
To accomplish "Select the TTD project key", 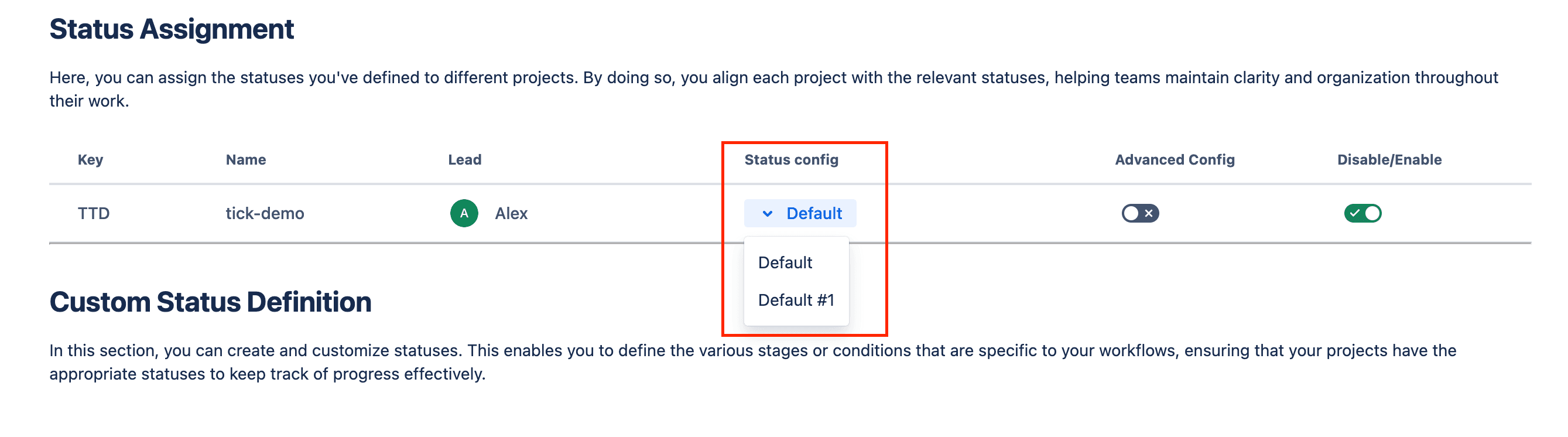I will click(94, 214).
